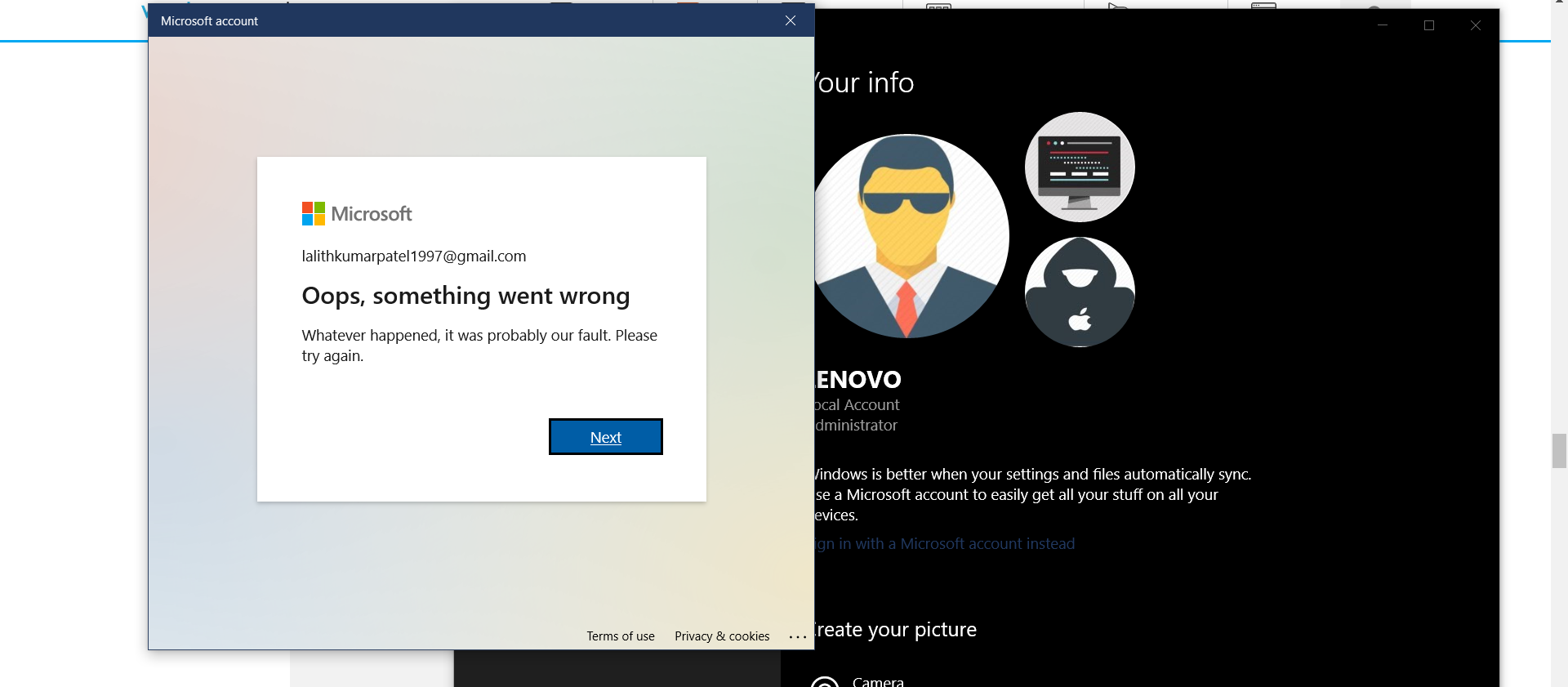The width and height of the screenshot is (1568, 687).
Task: Open Terms of use link
Action: (x=621, y=636)
